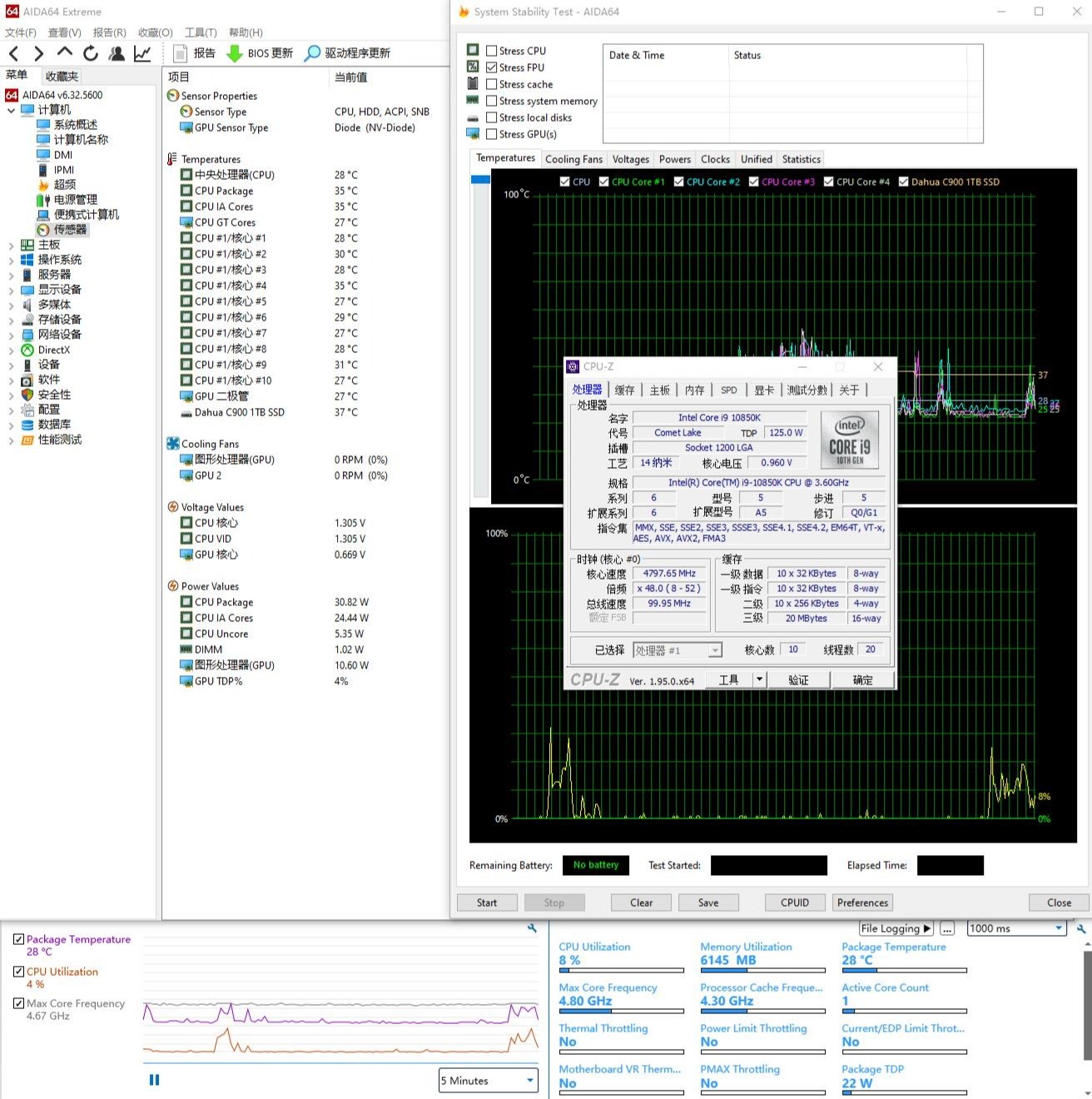Screen dimensions: 1092x1099
Task: Toggle CPU Core #1 graph checkbox
Action: point(603,182)
